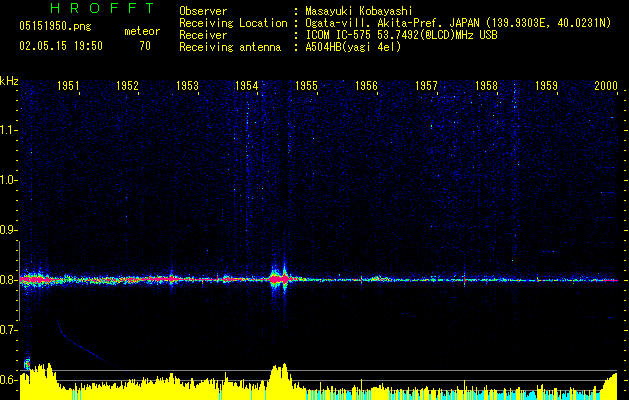Click the strong red meteor echo after 1954

pos(279,278)
